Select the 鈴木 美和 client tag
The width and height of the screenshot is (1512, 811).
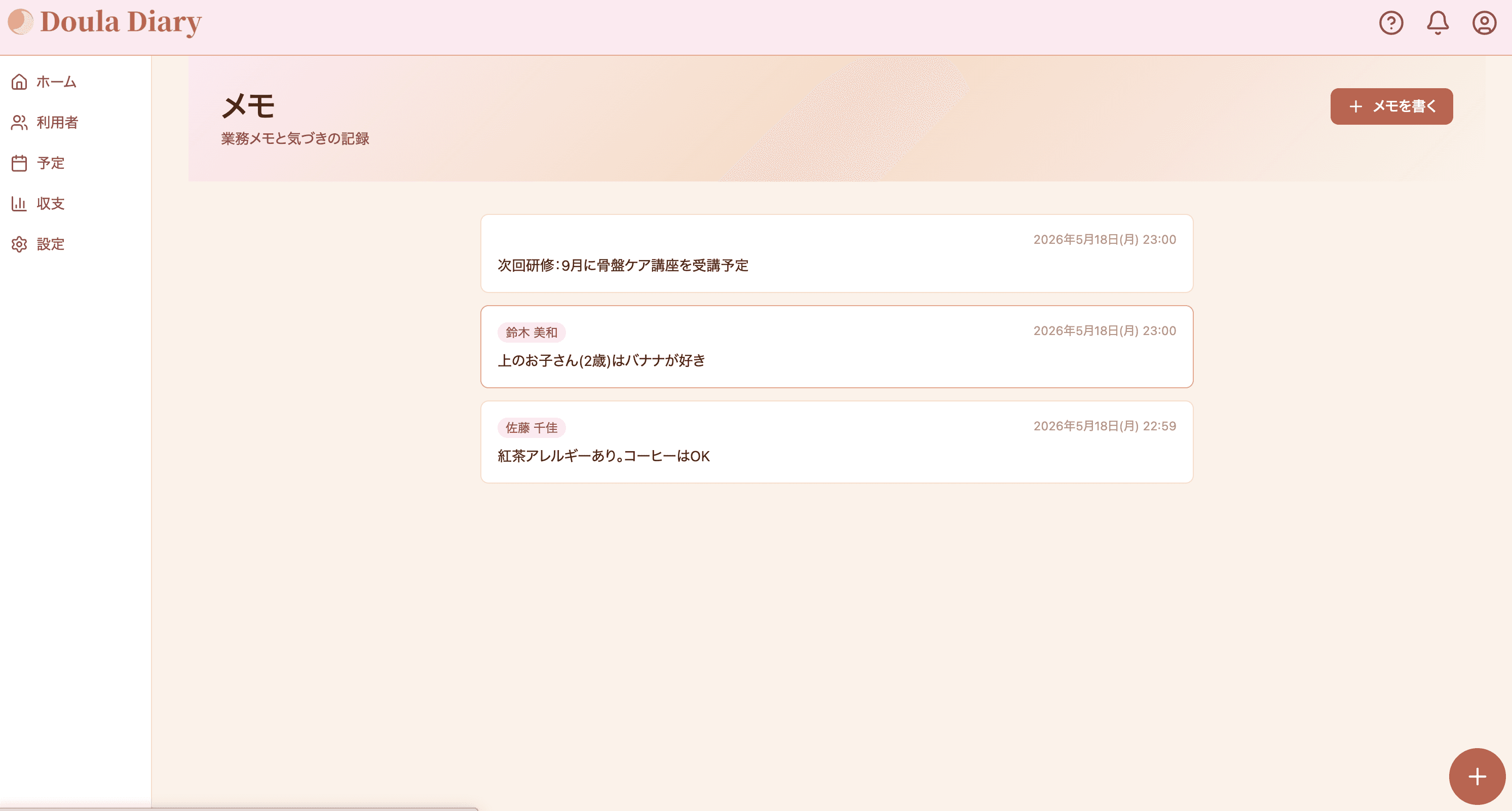531,333
